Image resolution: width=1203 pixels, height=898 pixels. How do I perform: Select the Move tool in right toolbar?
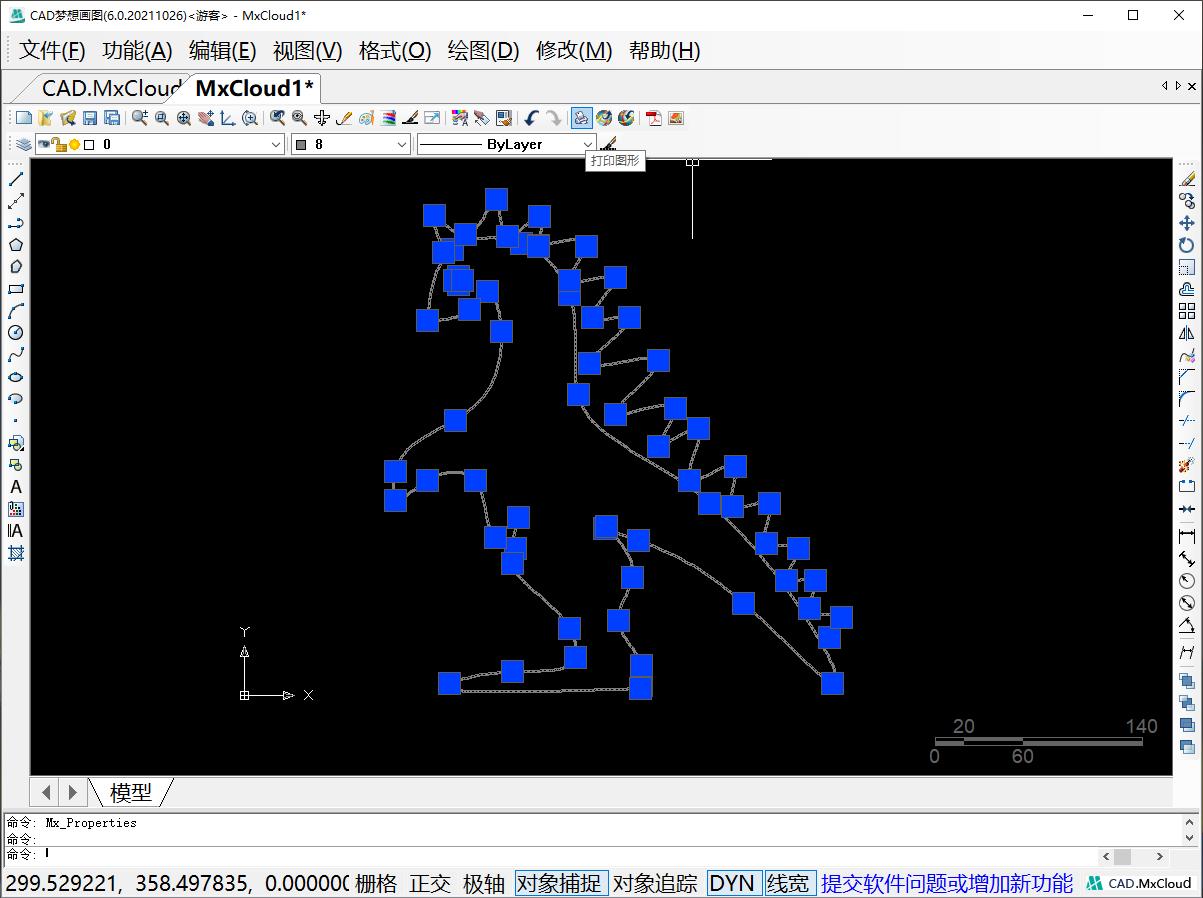[x=1187, y=223]
